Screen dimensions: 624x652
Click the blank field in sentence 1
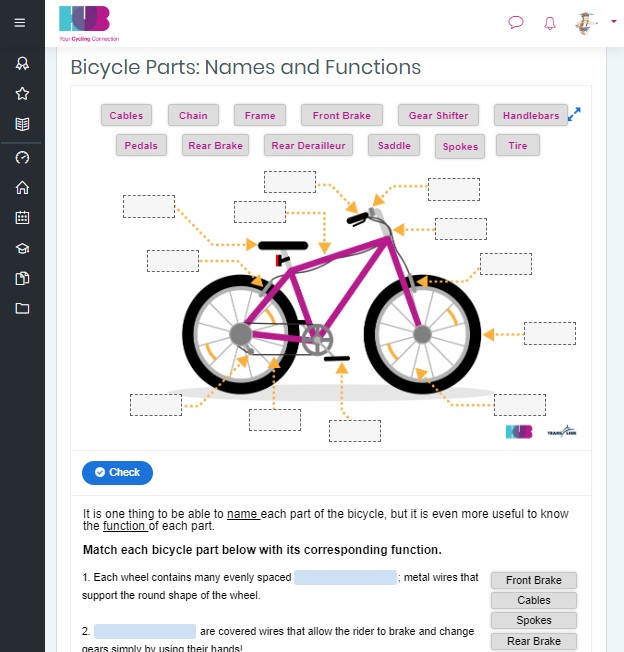click(x=345, y=578)
